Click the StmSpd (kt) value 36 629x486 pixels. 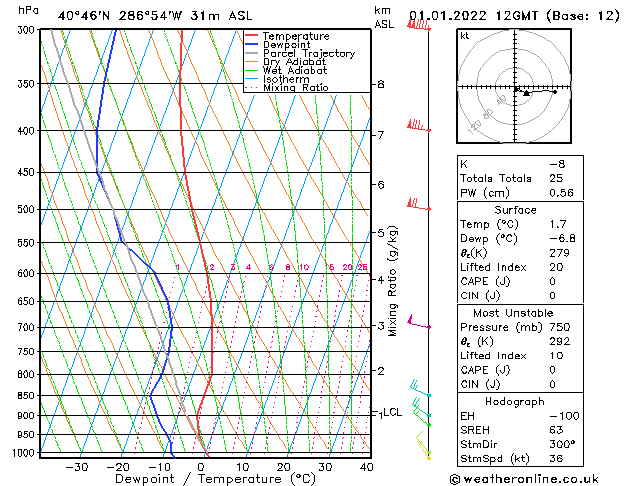tap(556, 458)
